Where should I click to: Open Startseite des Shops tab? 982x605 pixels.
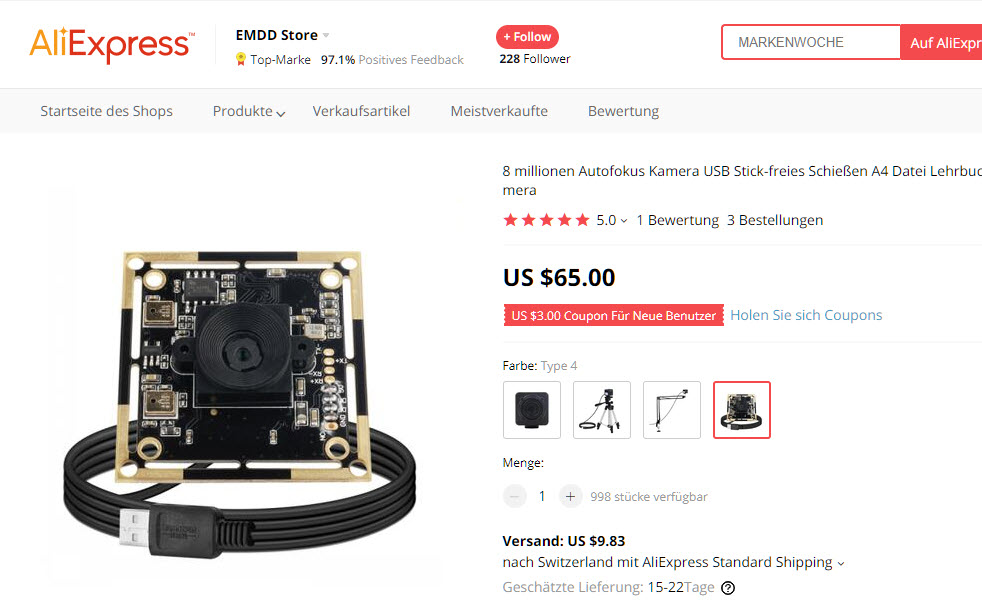(x=106, y=111)
